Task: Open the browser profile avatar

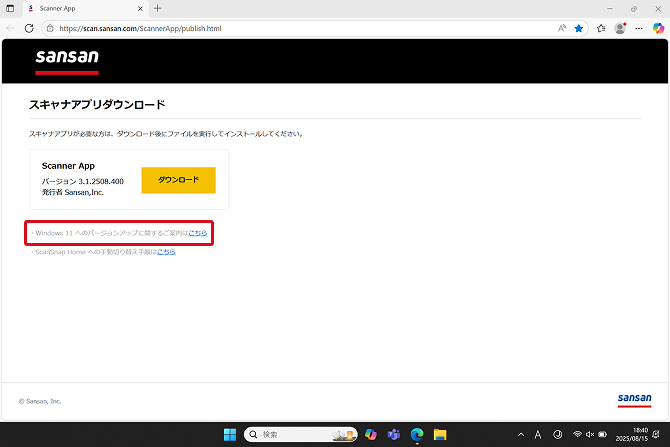Action: [x=620, y=28]
